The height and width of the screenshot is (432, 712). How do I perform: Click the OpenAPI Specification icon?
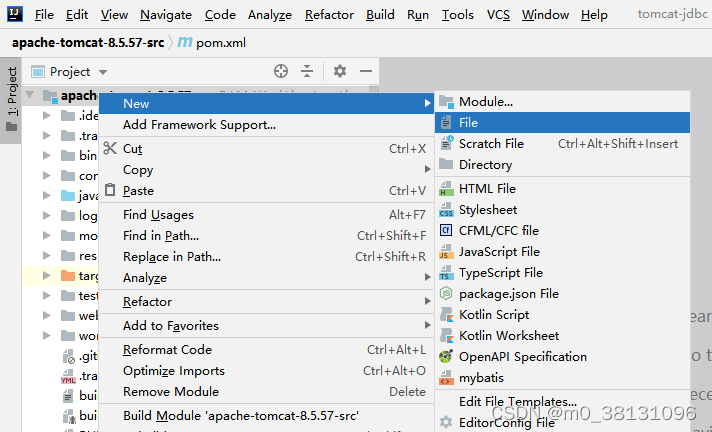tap(446, 357)
